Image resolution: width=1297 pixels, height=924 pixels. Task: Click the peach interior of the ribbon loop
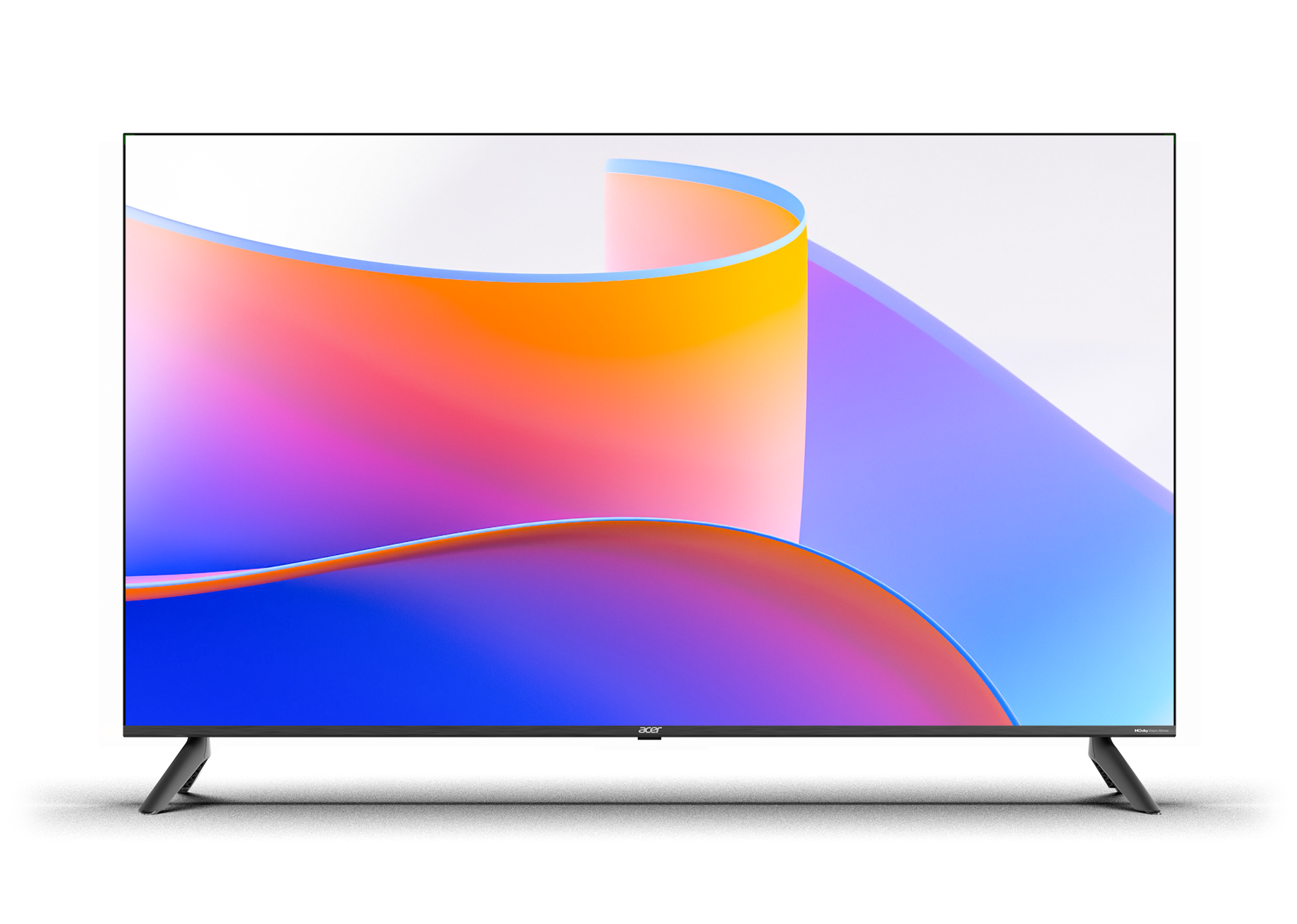pyautogui.click(x=673, y=227)
